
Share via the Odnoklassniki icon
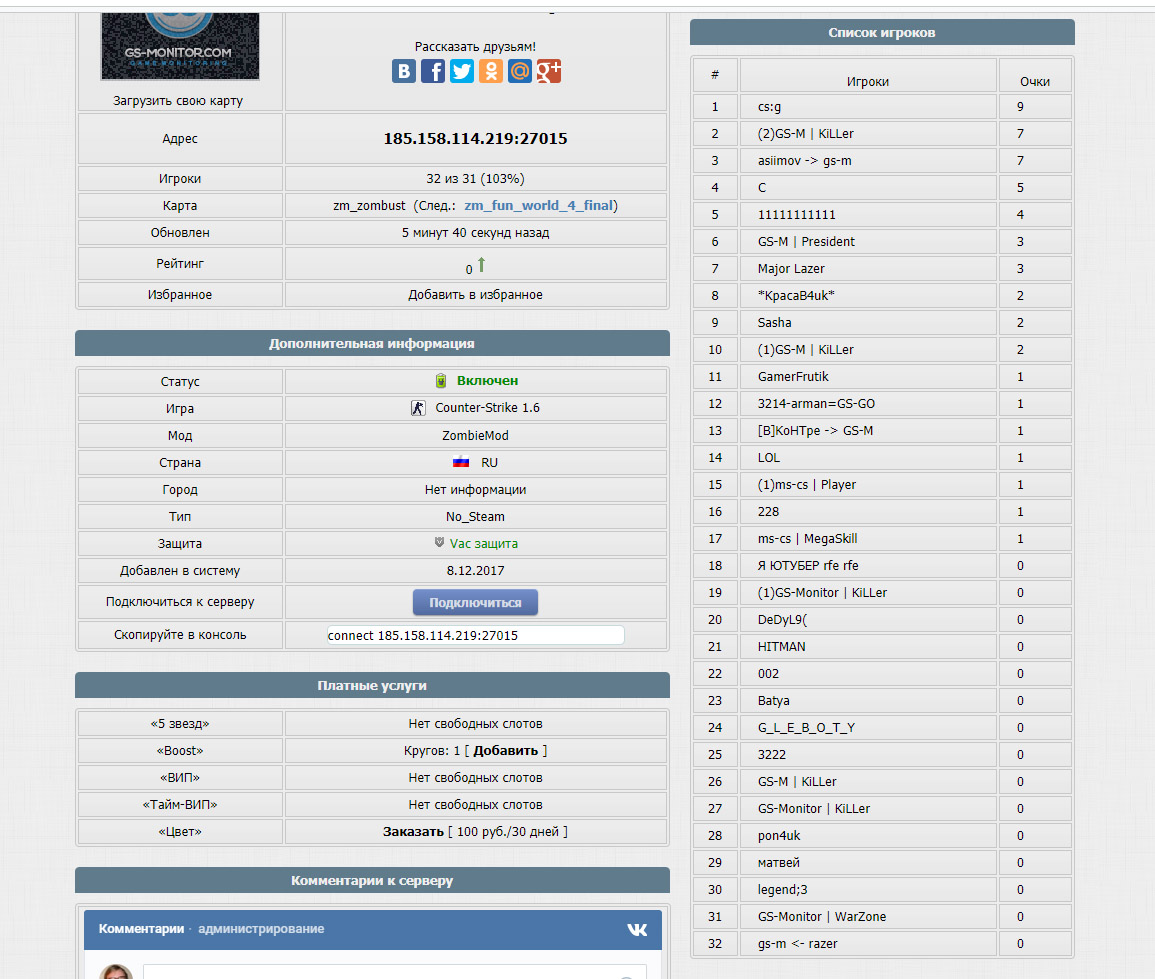coord(491,71)
